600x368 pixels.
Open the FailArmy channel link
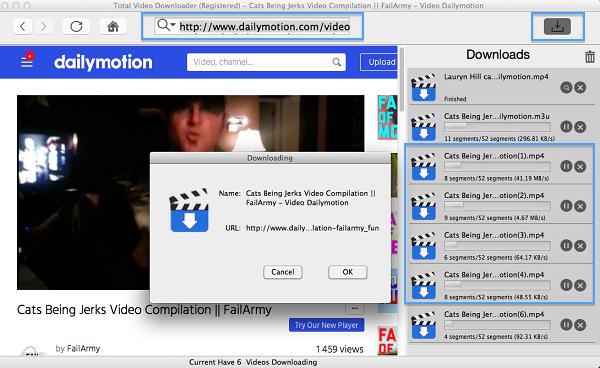click(x=83, y=348)
